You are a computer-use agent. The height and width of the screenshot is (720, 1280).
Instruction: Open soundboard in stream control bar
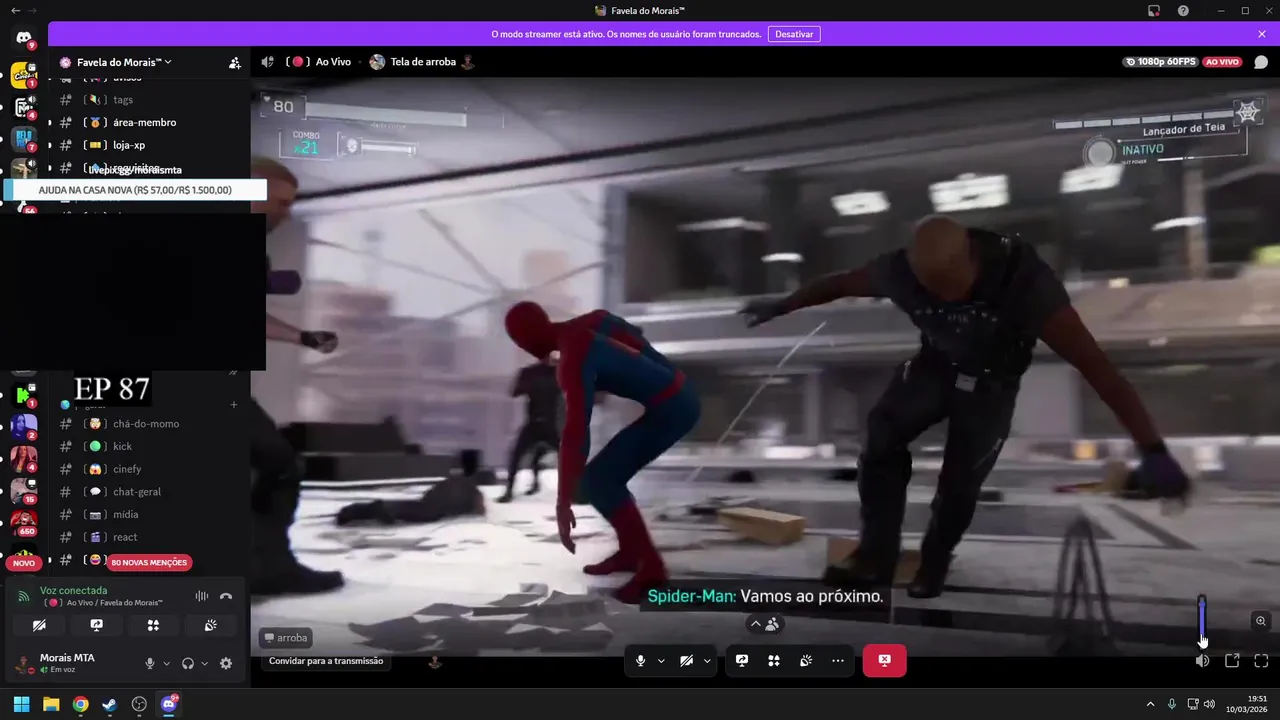806,661
